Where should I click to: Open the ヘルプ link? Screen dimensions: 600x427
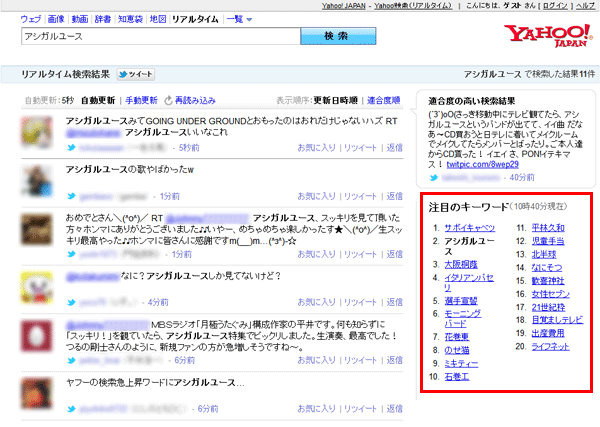(585, 6)
